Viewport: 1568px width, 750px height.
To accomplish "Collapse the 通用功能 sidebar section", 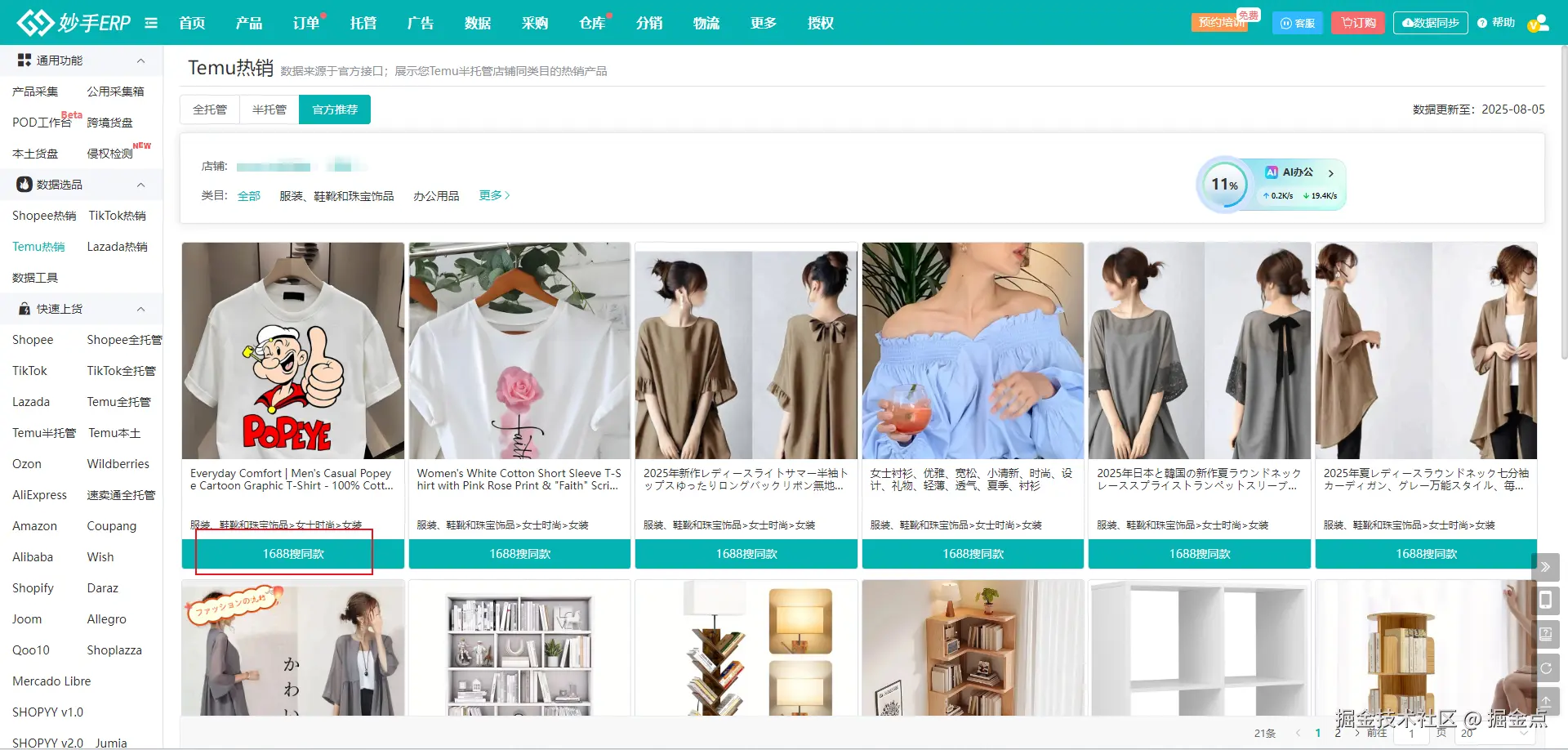I will click(x=140, y=60).
